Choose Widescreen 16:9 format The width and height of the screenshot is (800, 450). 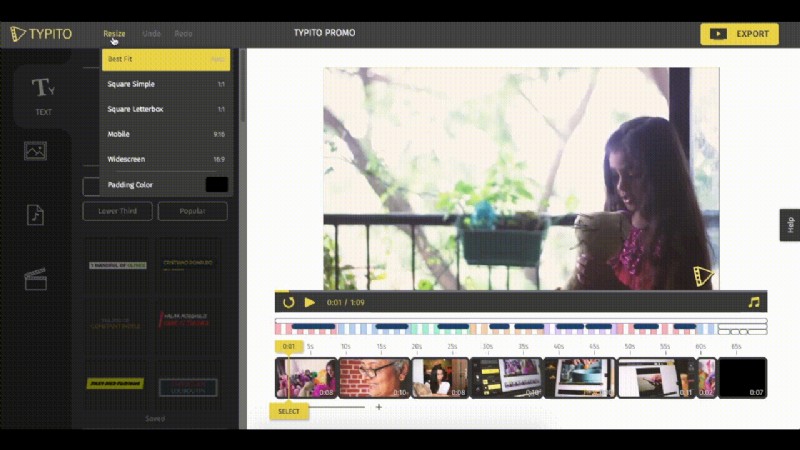click(x=166, y=159)
